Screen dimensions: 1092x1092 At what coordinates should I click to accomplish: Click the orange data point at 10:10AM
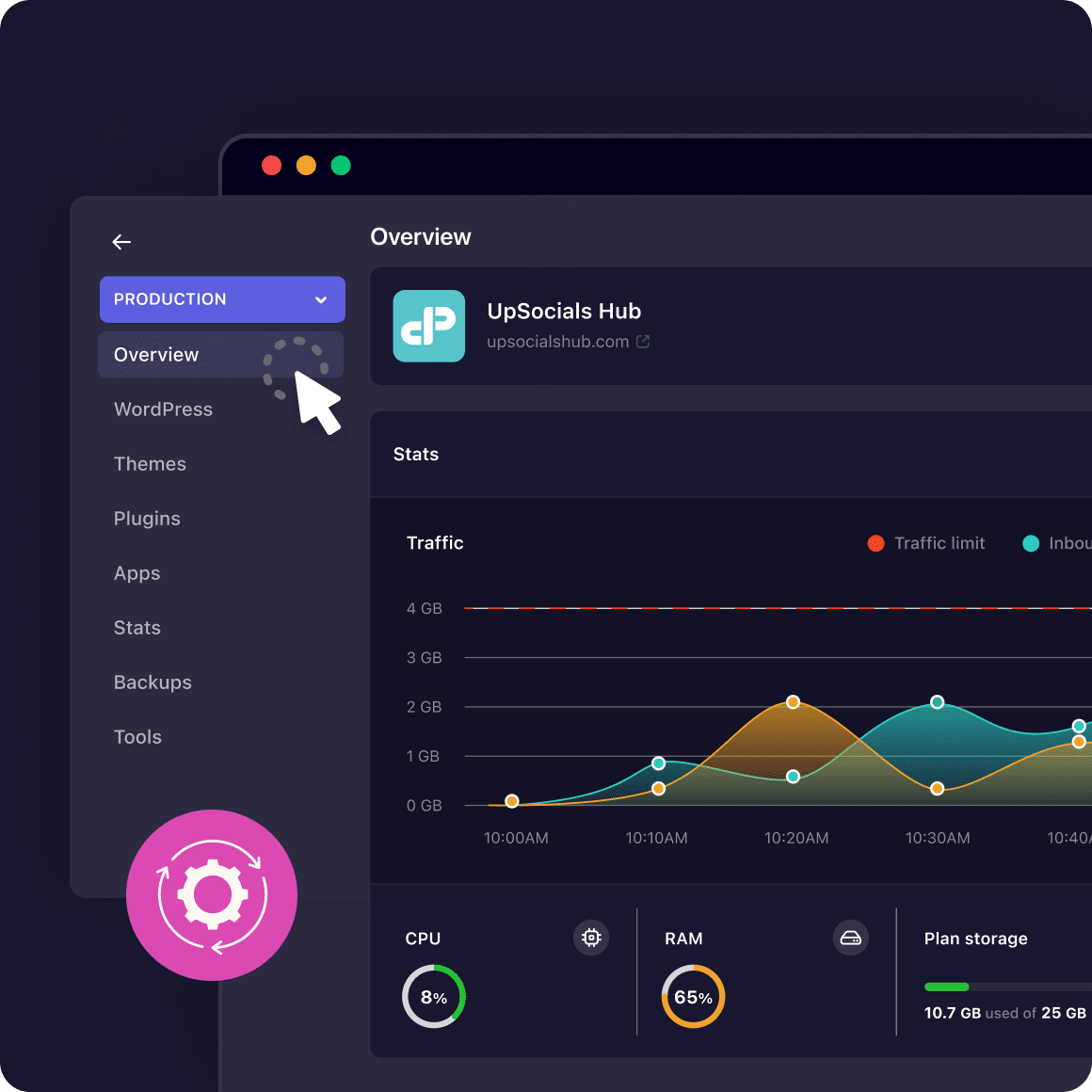[x=658, y=788]
